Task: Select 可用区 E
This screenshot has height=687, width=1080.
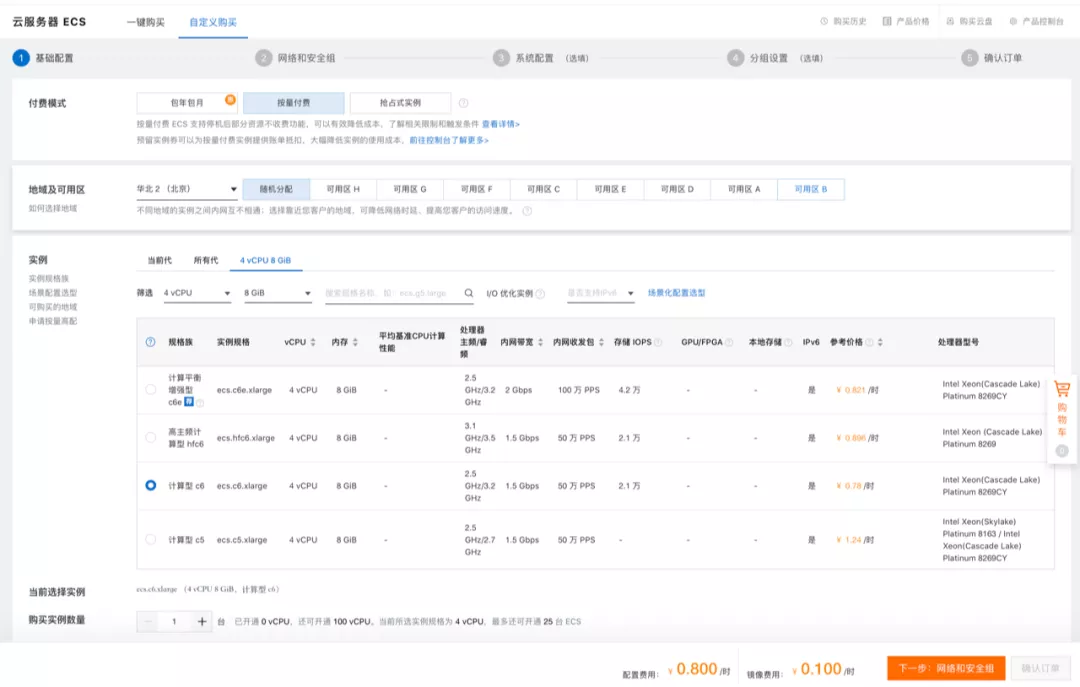Action: tap(610, 189)
